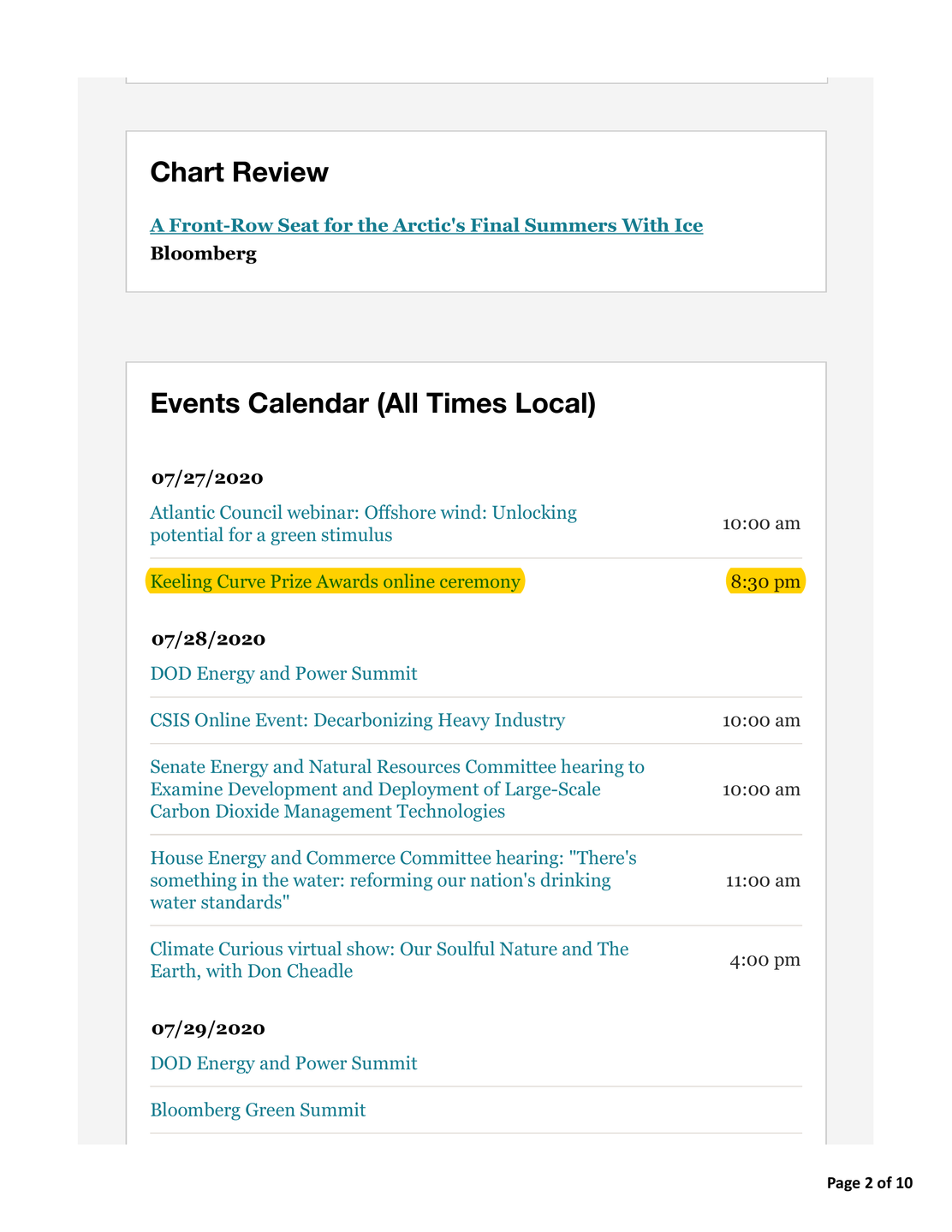Open House Energy and Commerce drinking water hearing
This screenshot has width=952, height=1232.
[393, 880]
